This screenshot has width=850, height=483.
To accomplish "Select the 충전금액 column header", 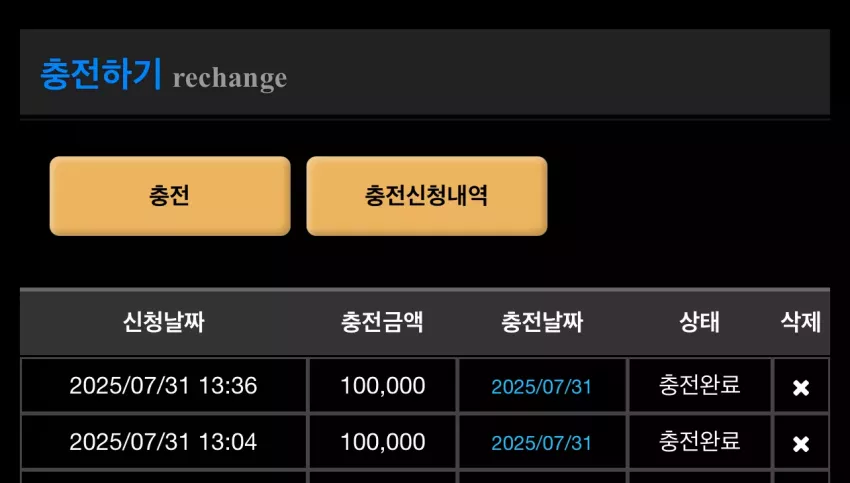I will (382, 322).
